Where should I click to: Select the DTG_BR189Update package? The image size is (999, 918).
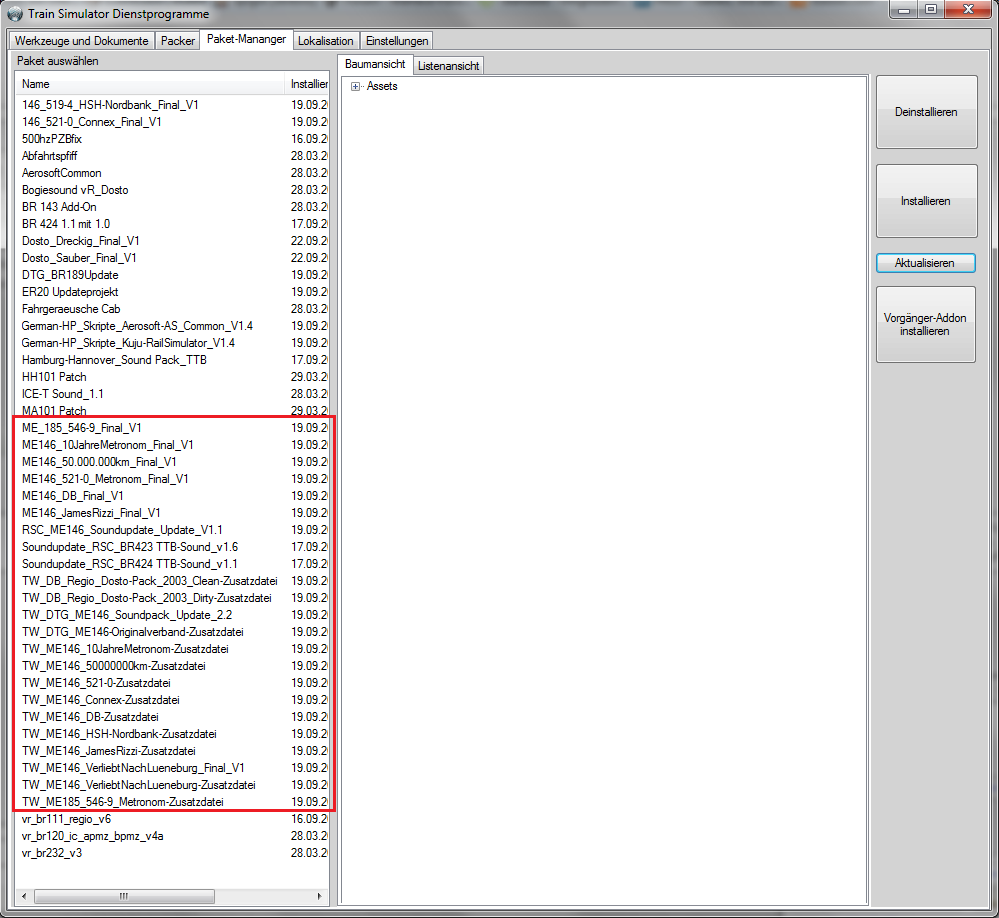[x=70, y=275]
